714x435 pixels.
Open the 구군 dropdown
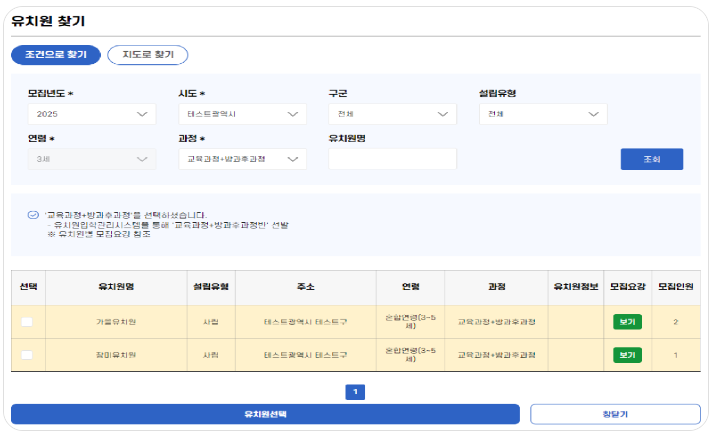(x=393, y=114)
